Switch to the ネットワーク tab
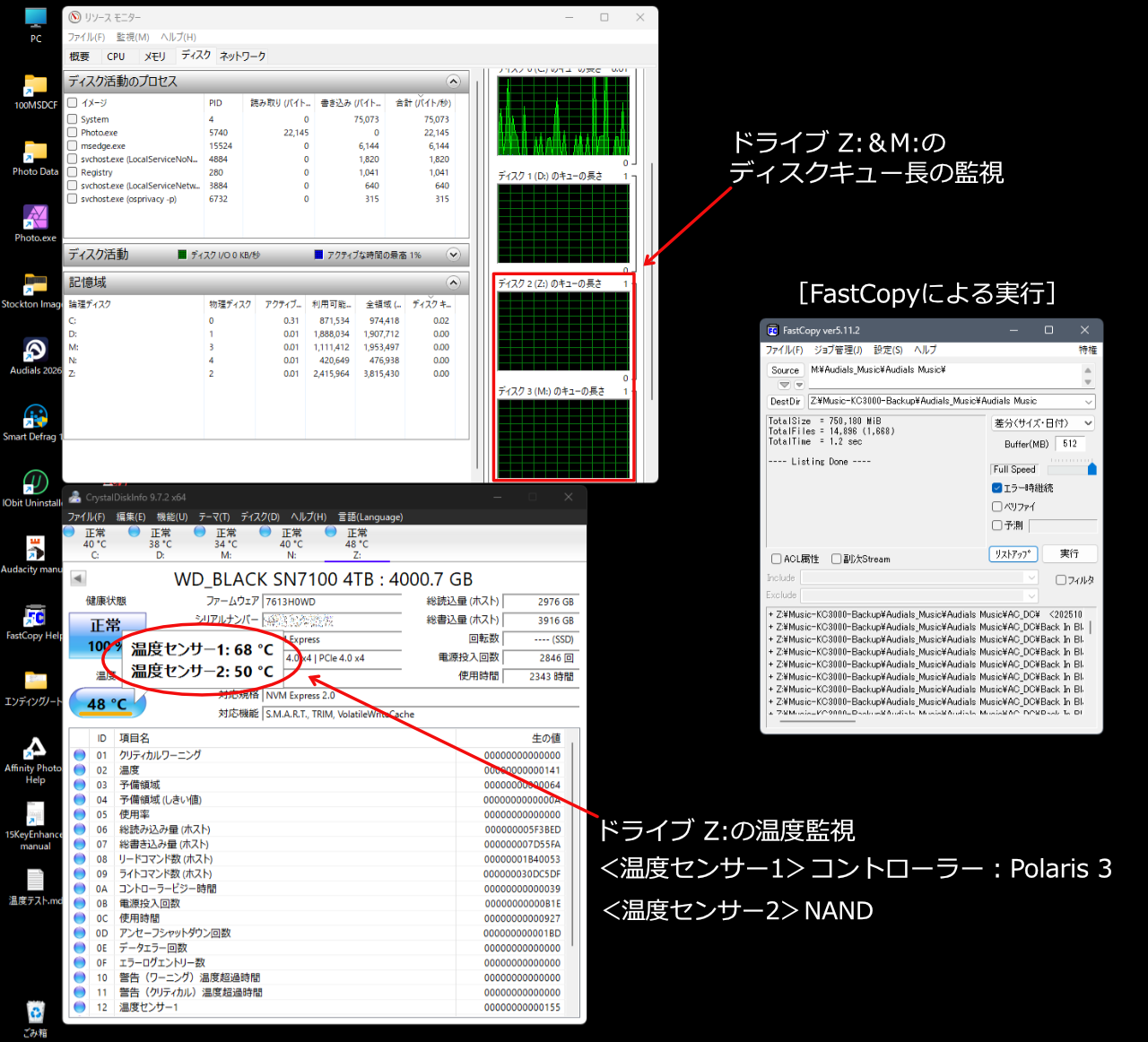The width and height of the screenshot is (1148, 1042). pyautogui.click(x=243, y=56)
